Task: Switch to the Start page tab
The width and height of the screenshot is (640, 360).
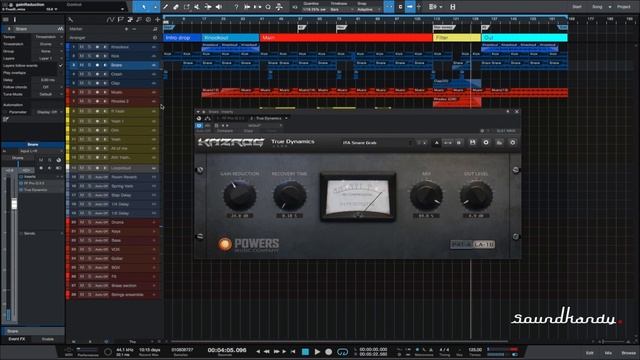Action: click(577, 7)
